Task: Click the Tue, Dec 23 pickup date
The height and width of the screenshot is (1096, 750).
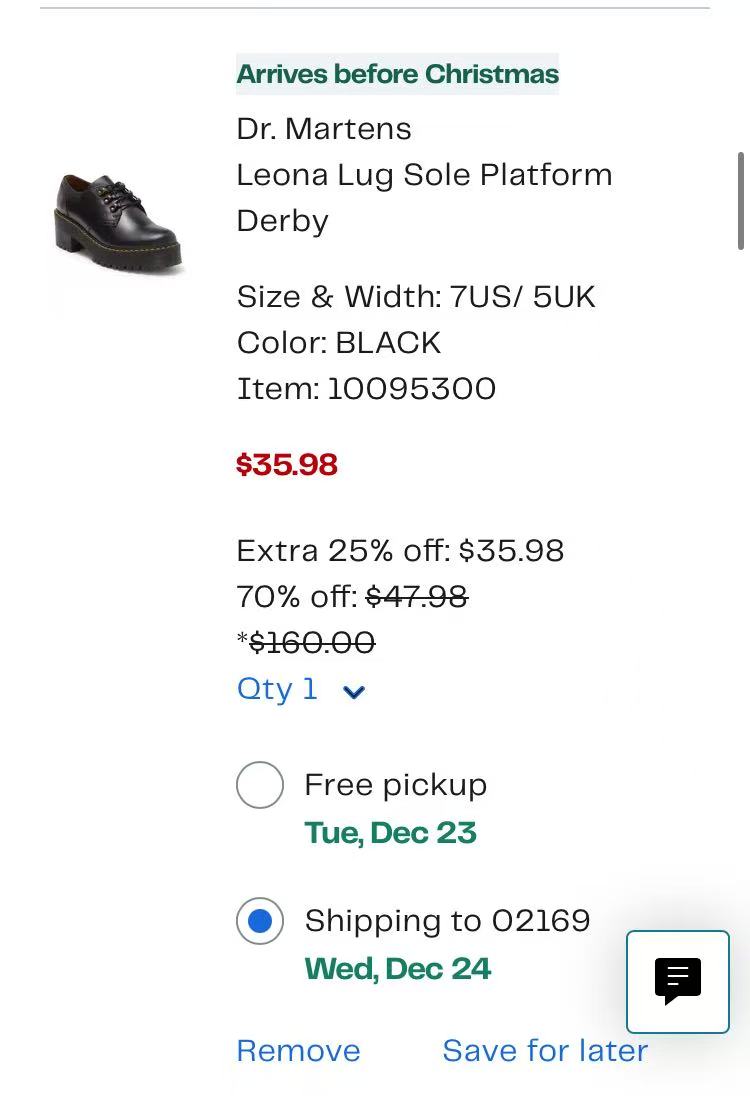Action: pos(391,832)
